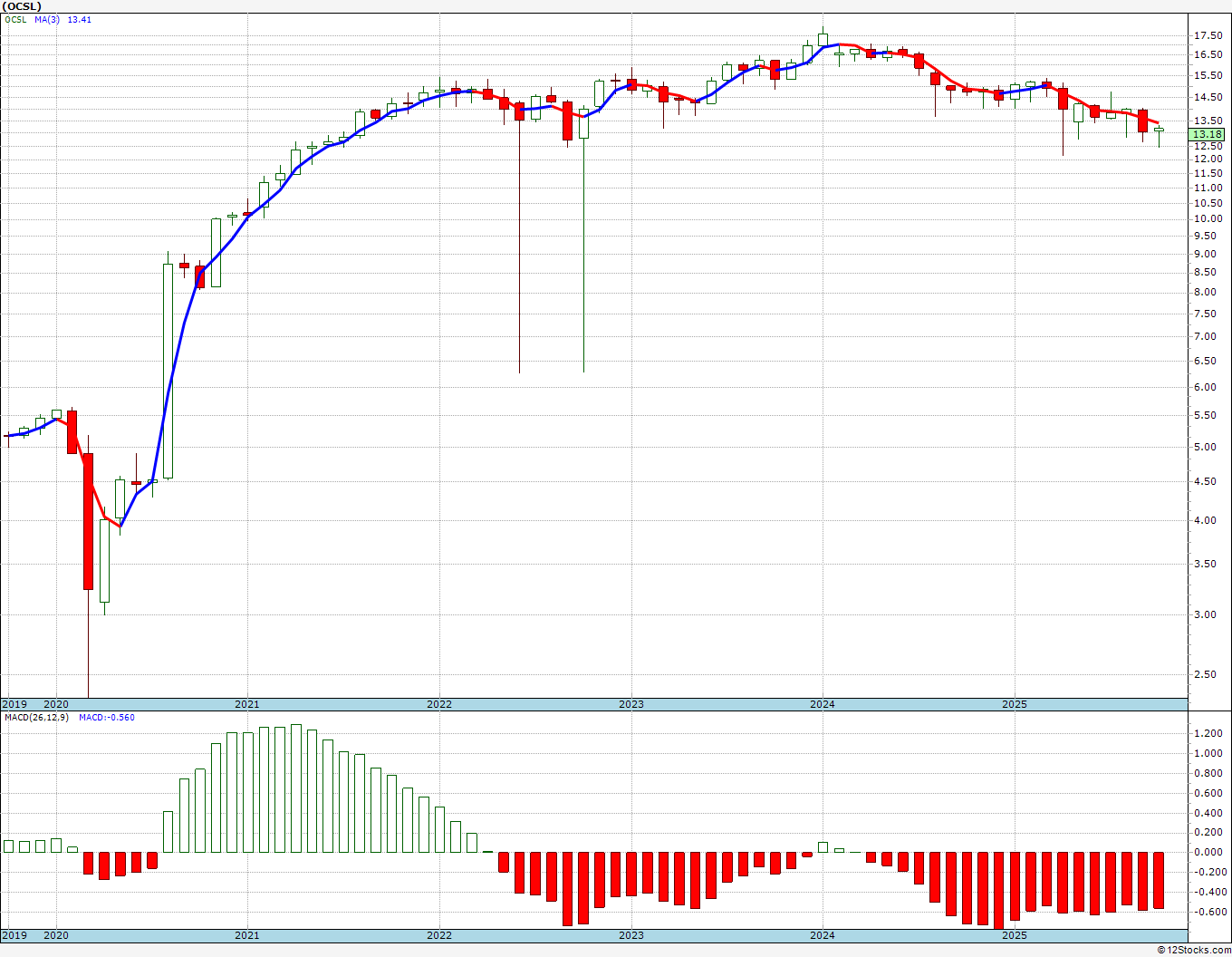Click the 17.50 price axis label
Screen dimensions: 1232x957
(1208, 35)
